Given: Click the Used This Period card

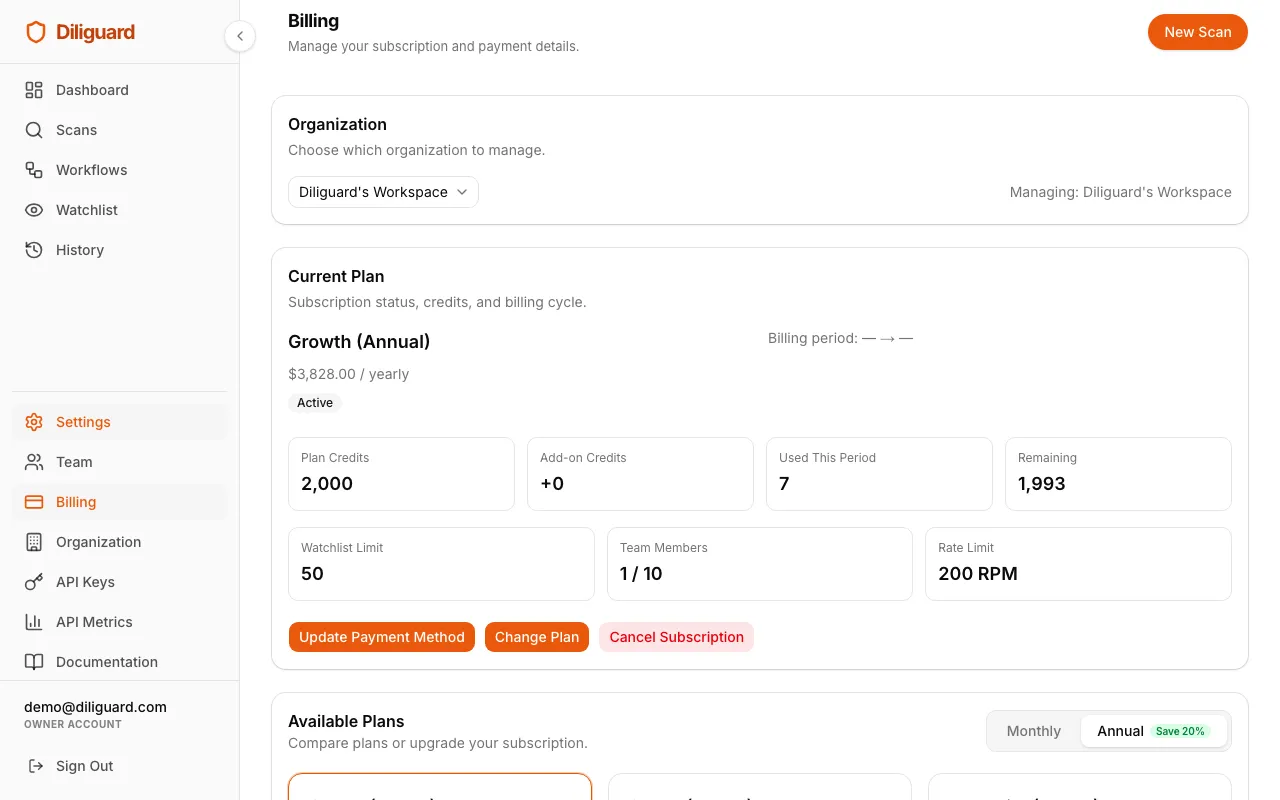Looking at the screenshot, I should point(879,474).
